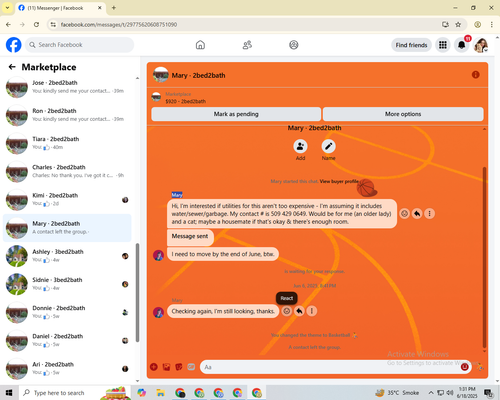
Task: Click Mary's avatar in chat header
Action: click(160, 75)
